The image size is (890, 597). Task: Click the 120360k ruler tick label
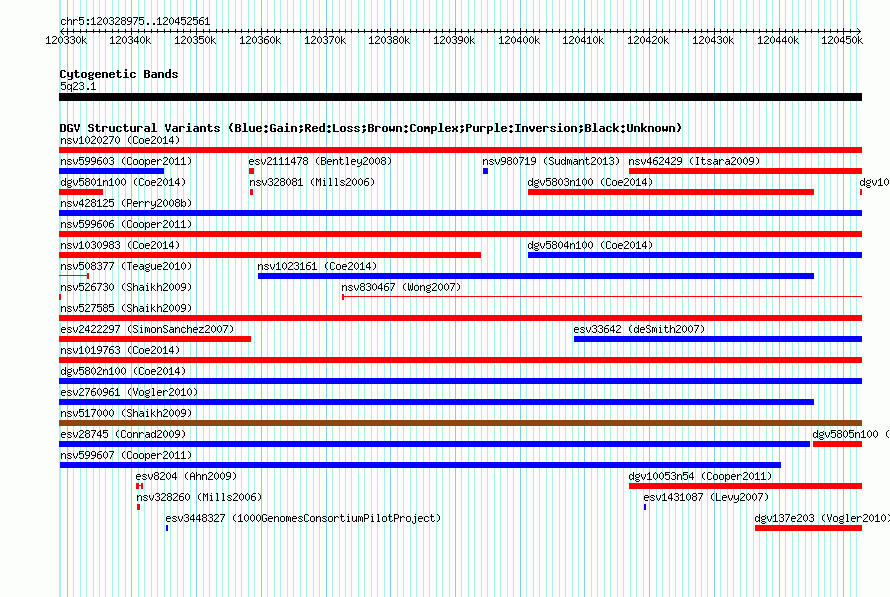pos(259,40)
